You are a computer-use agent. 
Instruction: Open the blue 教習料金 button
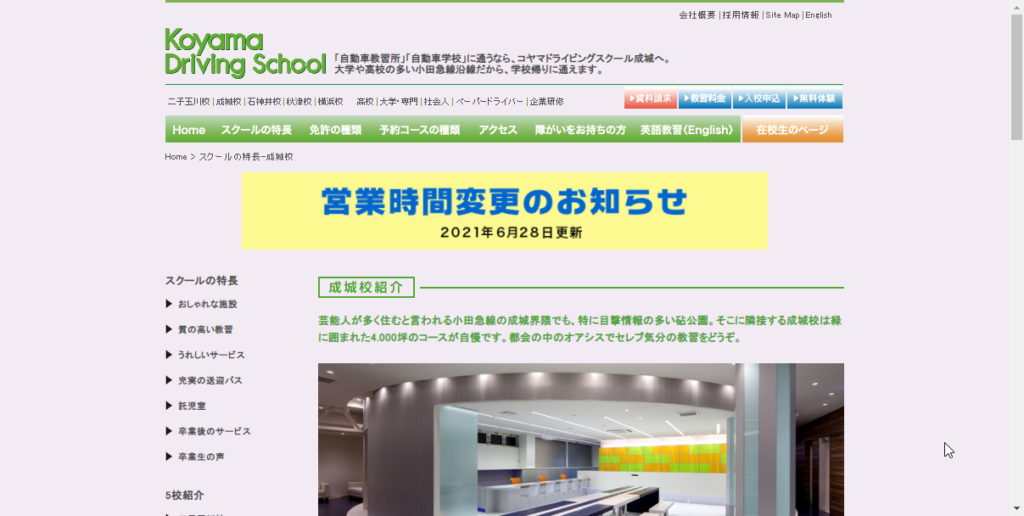tap(704, 100)
